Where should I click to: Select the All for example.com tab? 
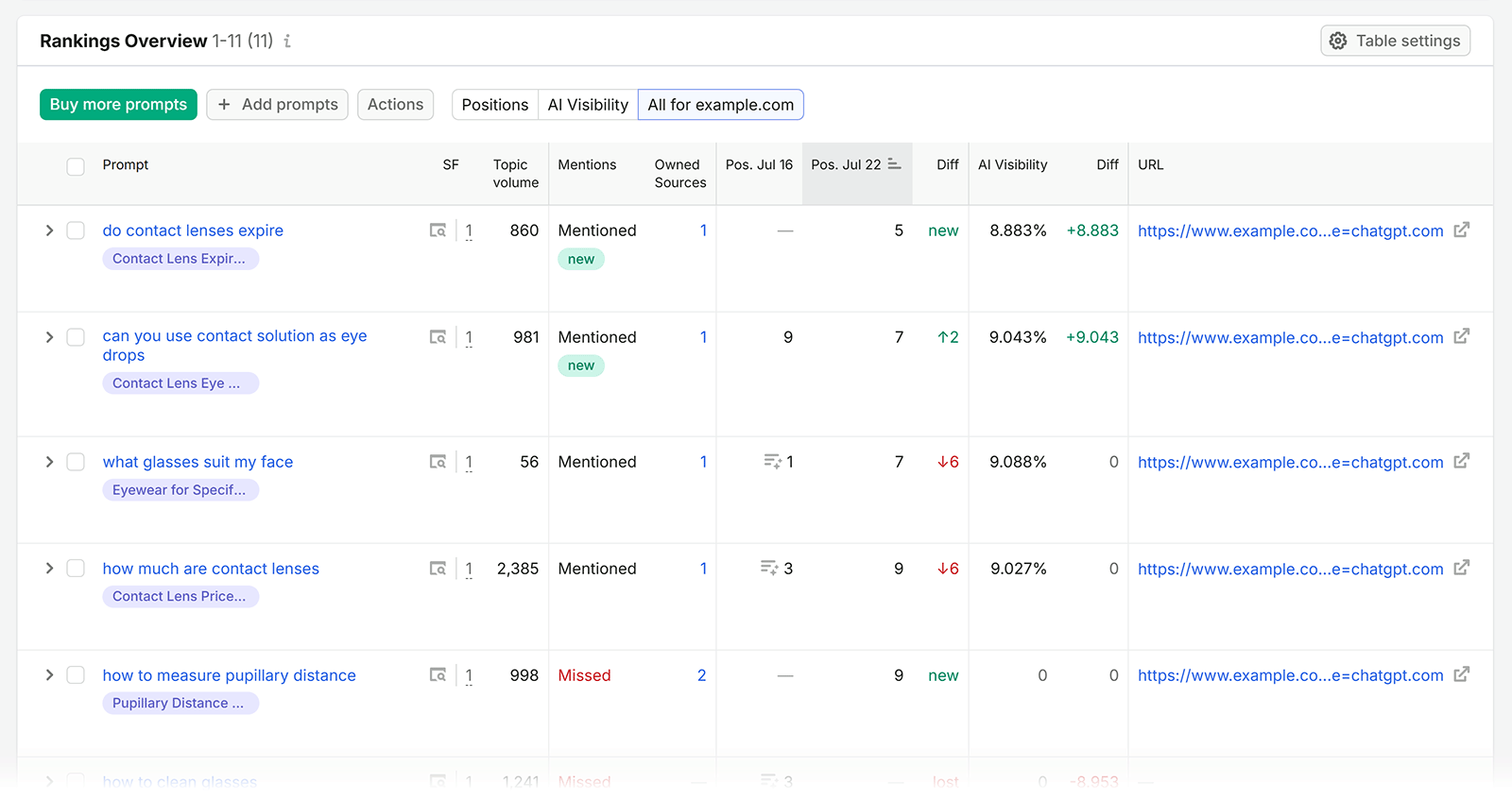(x=721, y=105)
